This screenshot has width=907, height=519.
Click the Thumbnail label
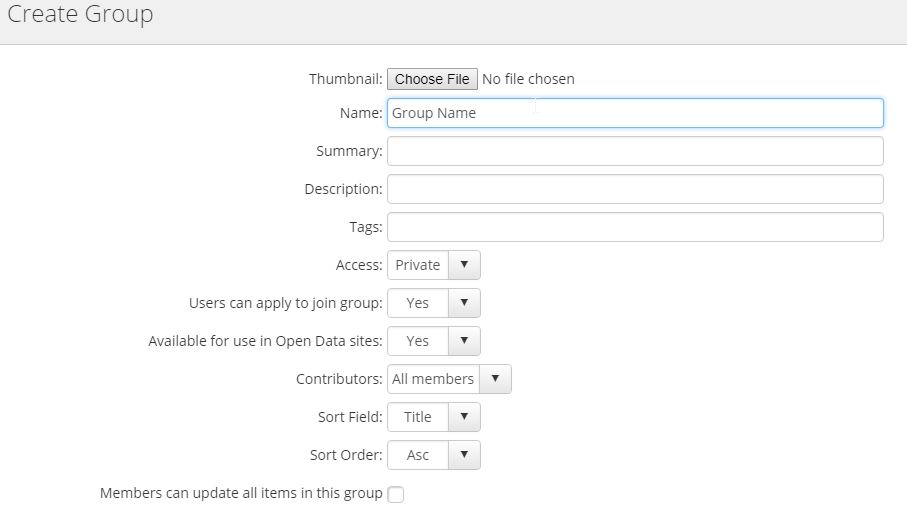(x=345, y=79)
